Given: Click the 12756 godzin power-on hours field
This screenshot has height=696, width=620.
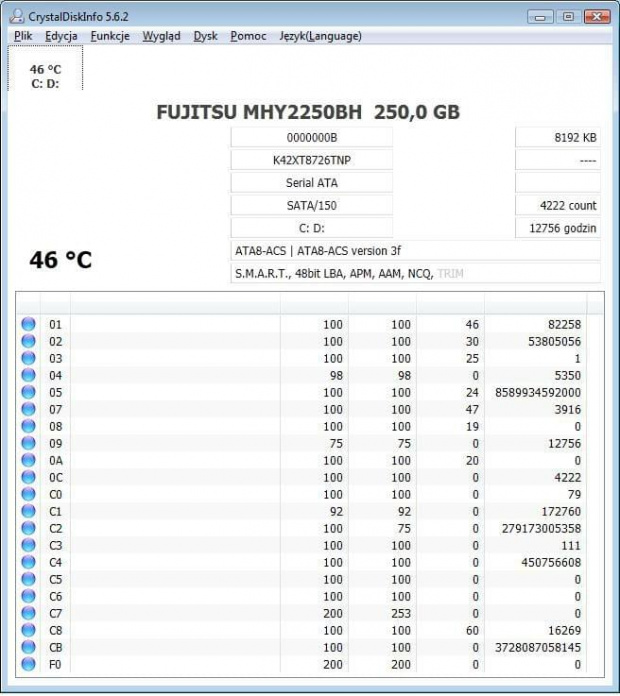Looking at the screenshot, I should tap(557, 228).
